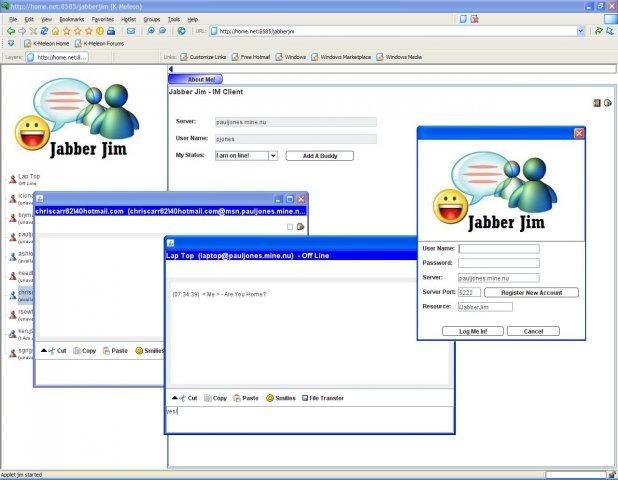
Task: Open the Windows Marketplace link
Action: pyautogui.click(x=341, y=57)
